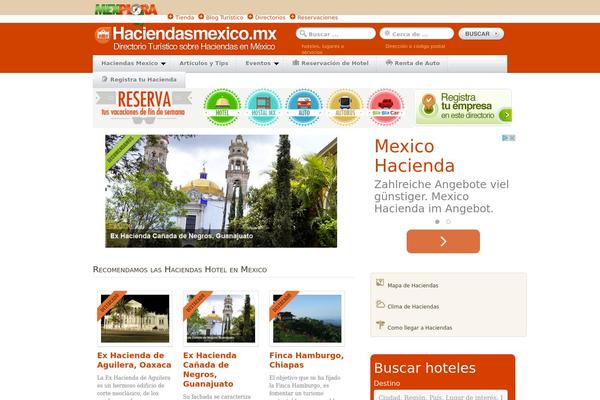
Task: Open the Directorios link
Action: pos(270,17)
